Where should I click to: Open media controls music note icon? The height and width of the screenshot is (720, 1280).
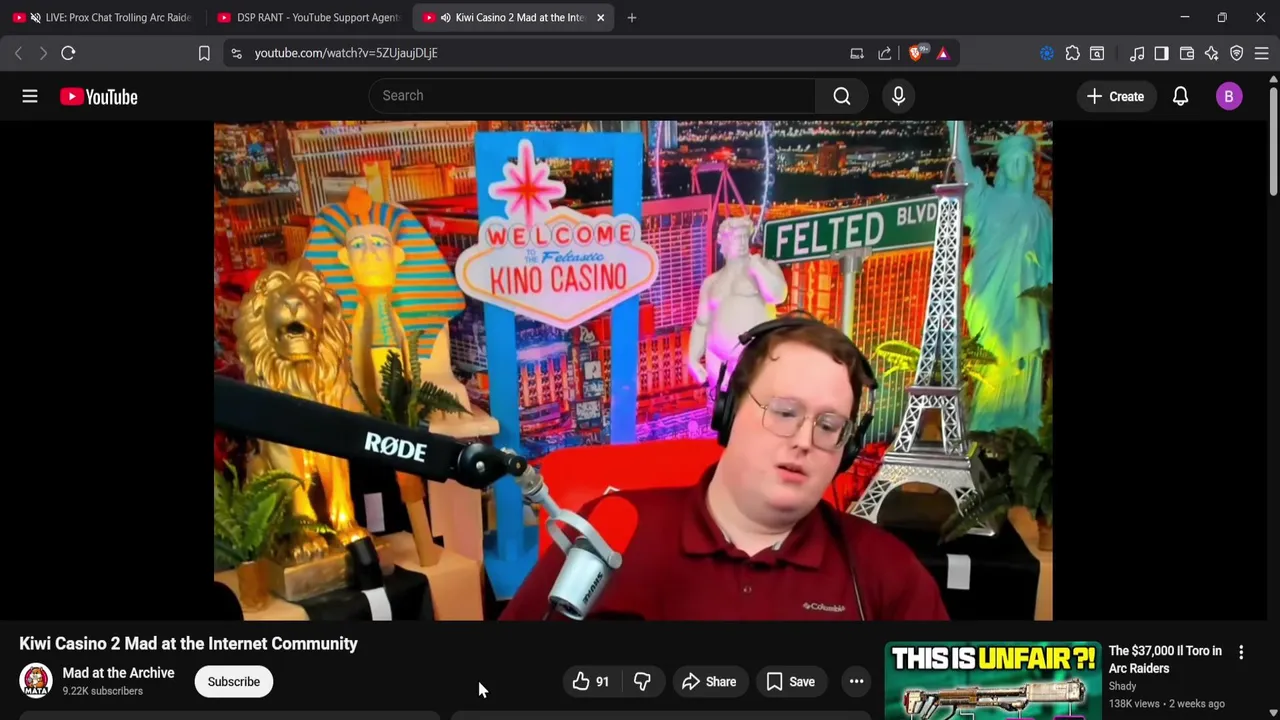(x=1137, y=53)
